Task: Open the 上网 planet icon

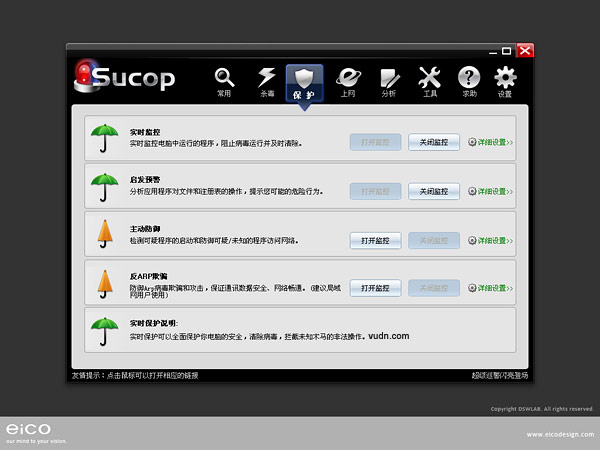Action: tap(348, 80)
